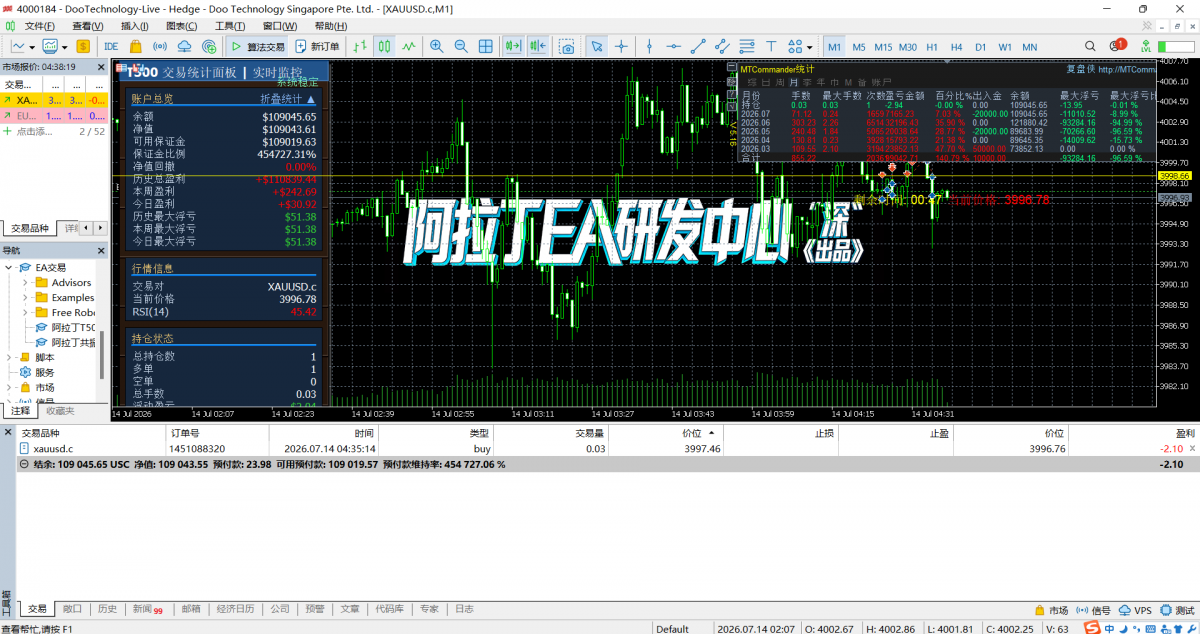Draw a vertical line on chart
This screenshot has height=634, width=1200.
point(650,46)
